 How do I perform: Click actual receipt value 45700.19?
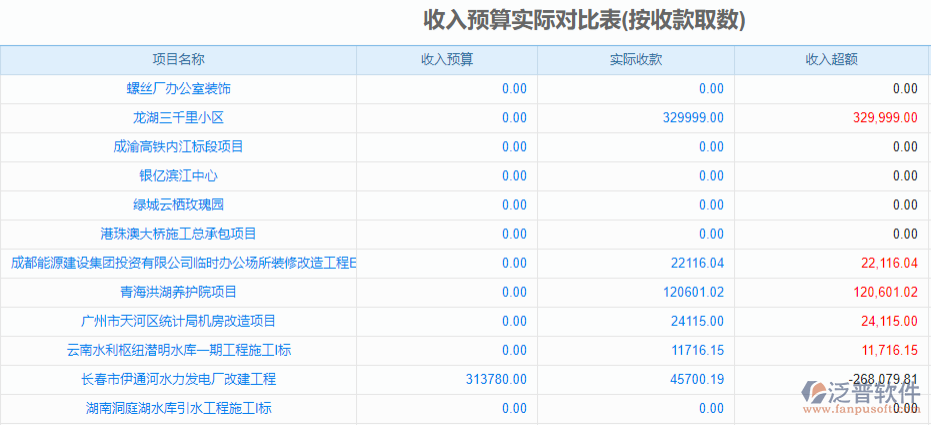coord(698,379)
